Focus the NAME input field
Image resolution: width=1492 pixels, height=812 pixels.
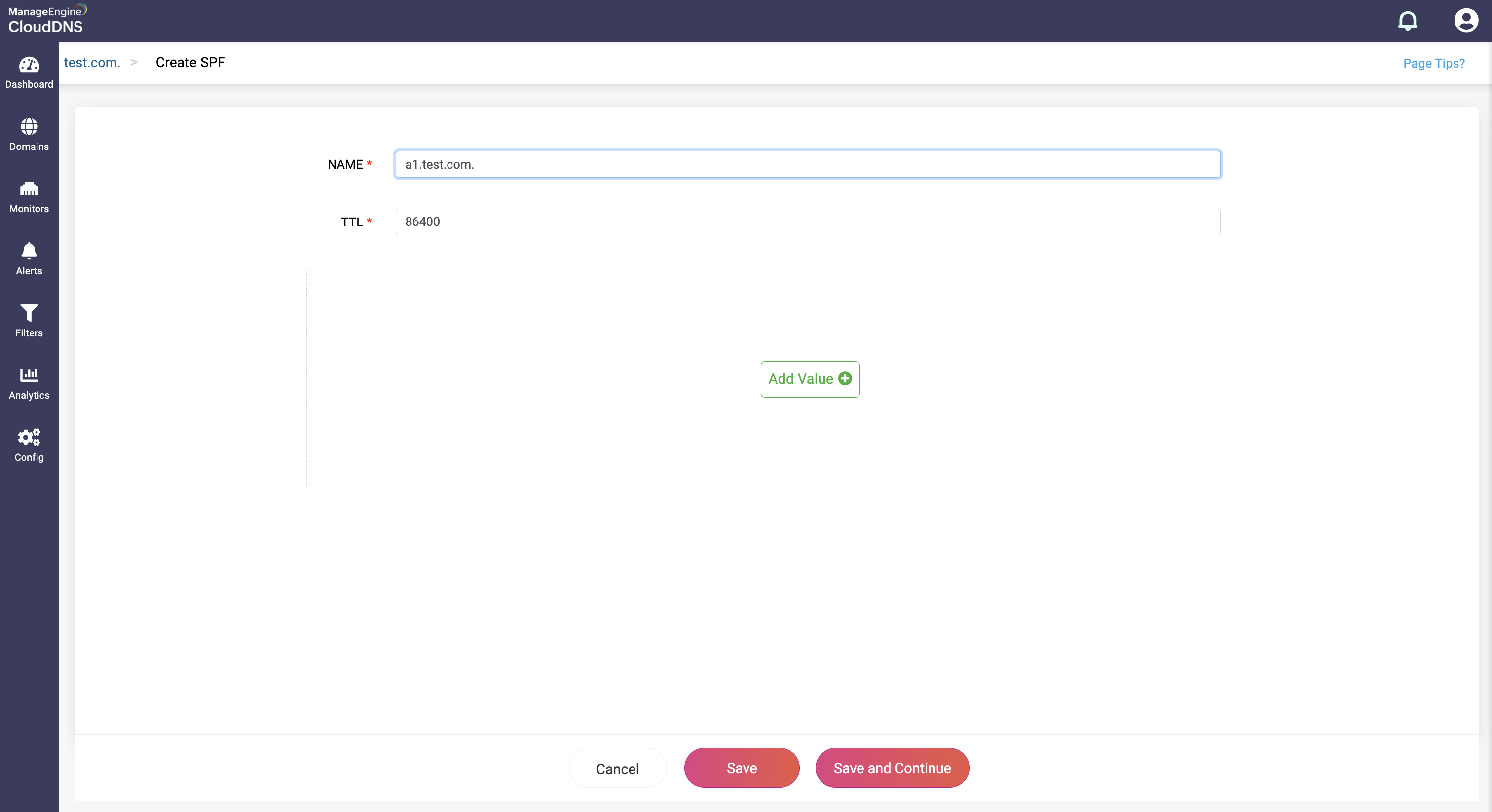pyautogui.click(x=807, y=164)
